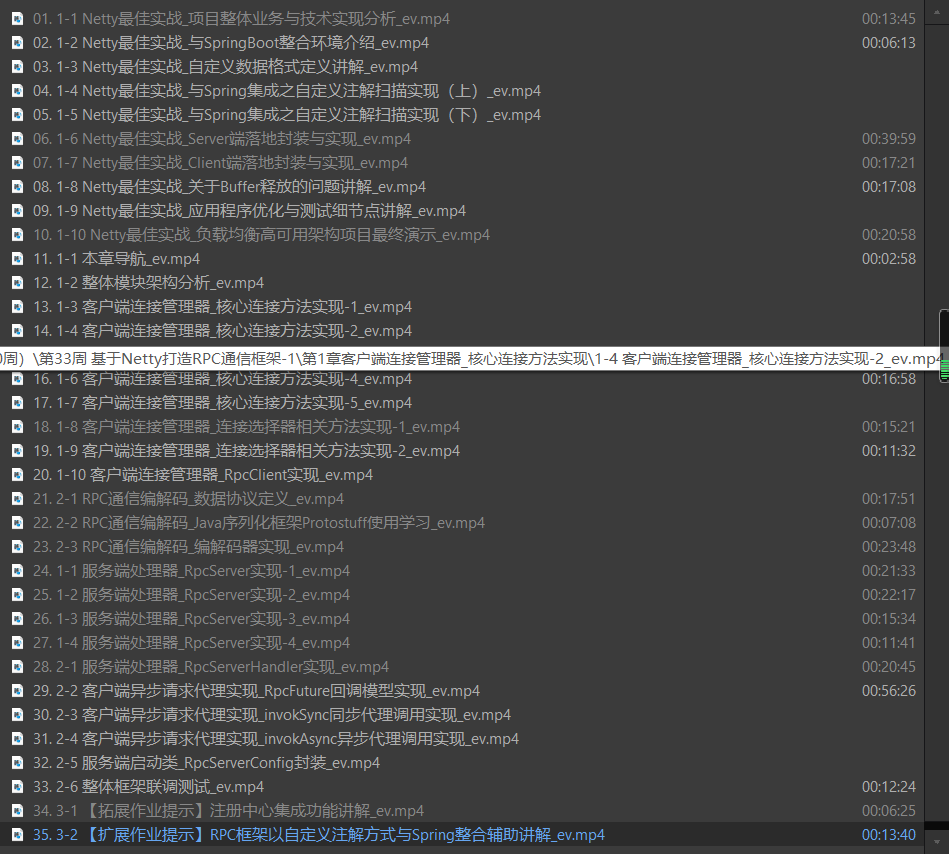Image resolution: width=949 pixels, height=854 pixels.
Task: Click the icon for 08. 1-8 关于Buffer释放的问题讲解
Action: coord(18,187)
